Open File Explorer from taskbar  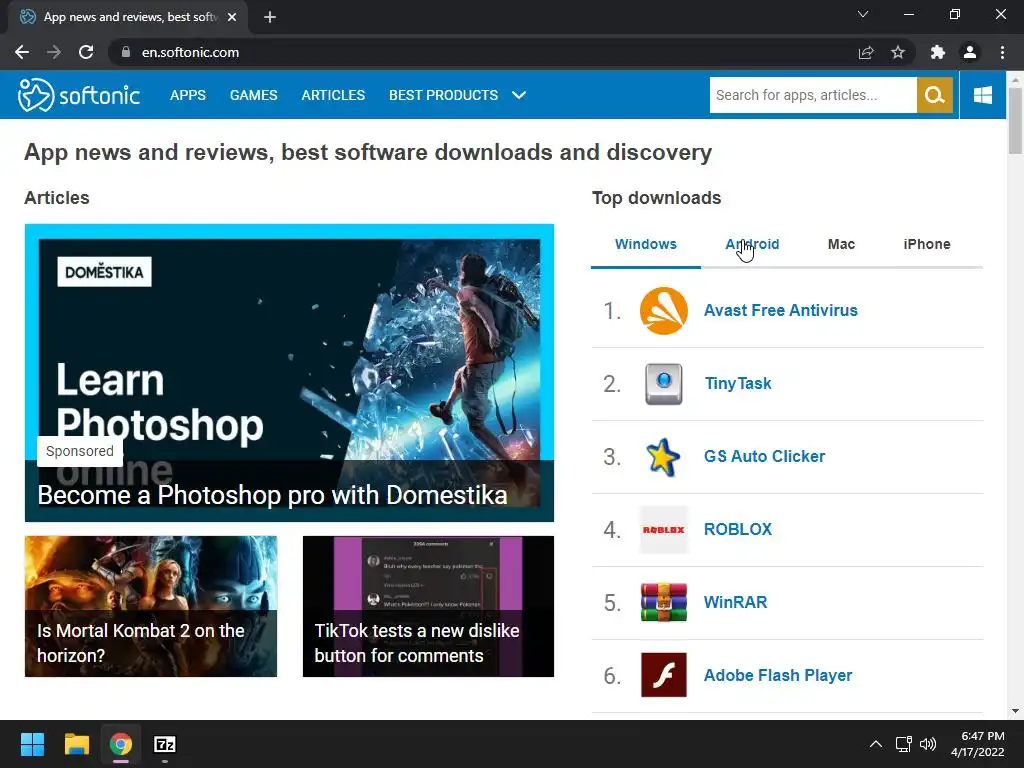[76, 744]
